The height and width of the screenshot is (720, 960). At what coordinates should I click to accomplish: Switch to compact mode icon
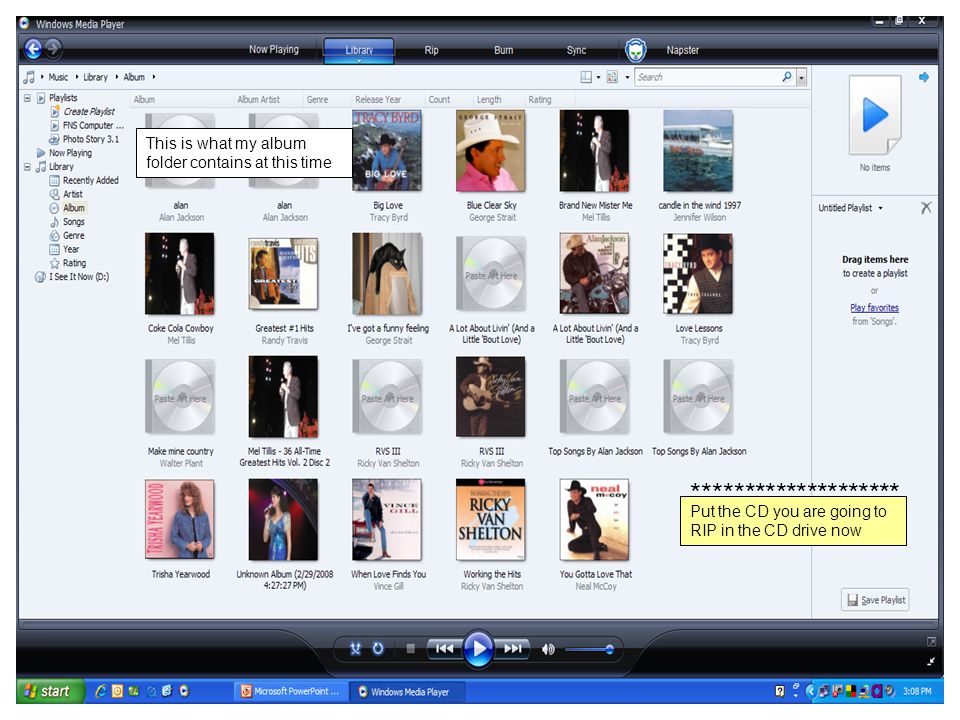931,661
